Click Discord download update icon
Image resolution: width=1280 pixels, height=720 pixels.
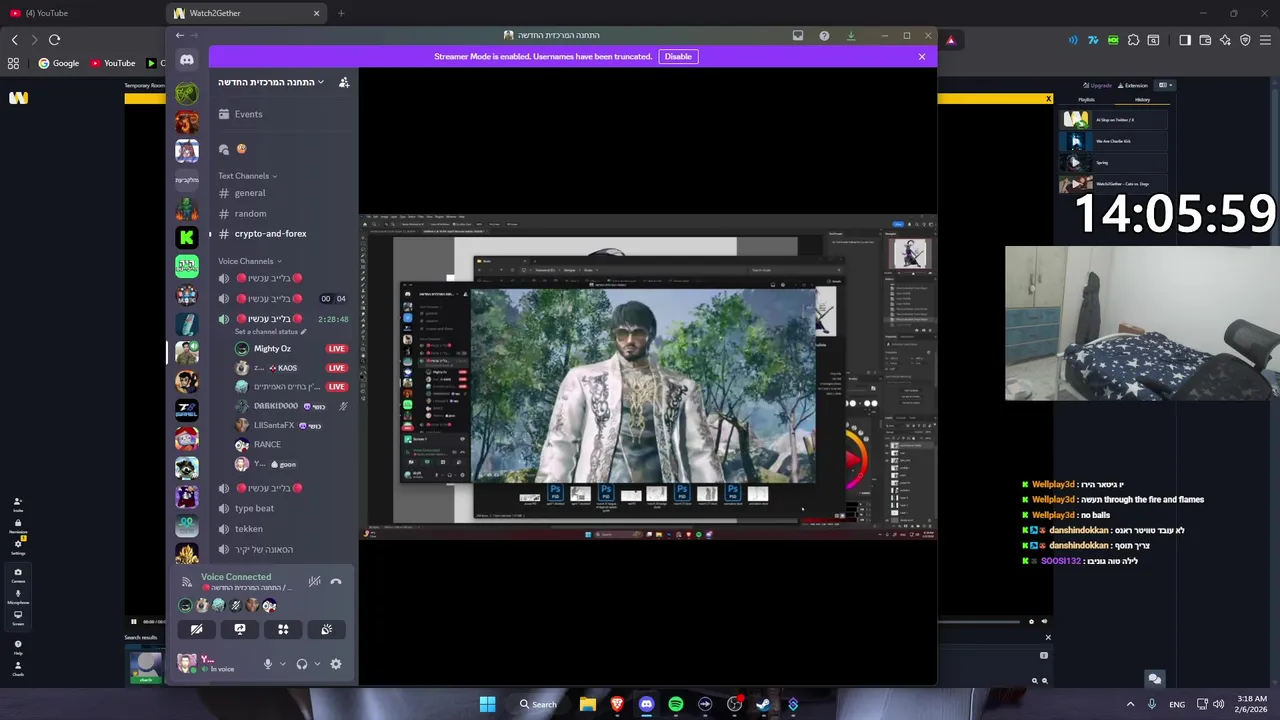(x=851, y=36)
